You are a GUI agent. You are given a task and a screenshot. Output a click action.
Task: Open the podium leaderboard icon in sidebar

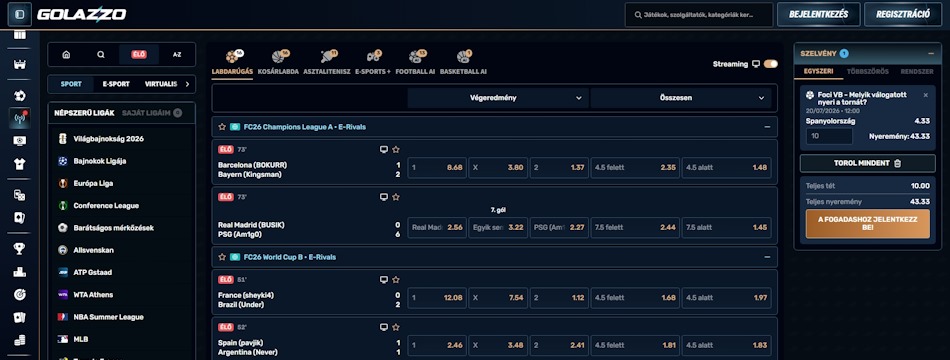click(19, 272)
